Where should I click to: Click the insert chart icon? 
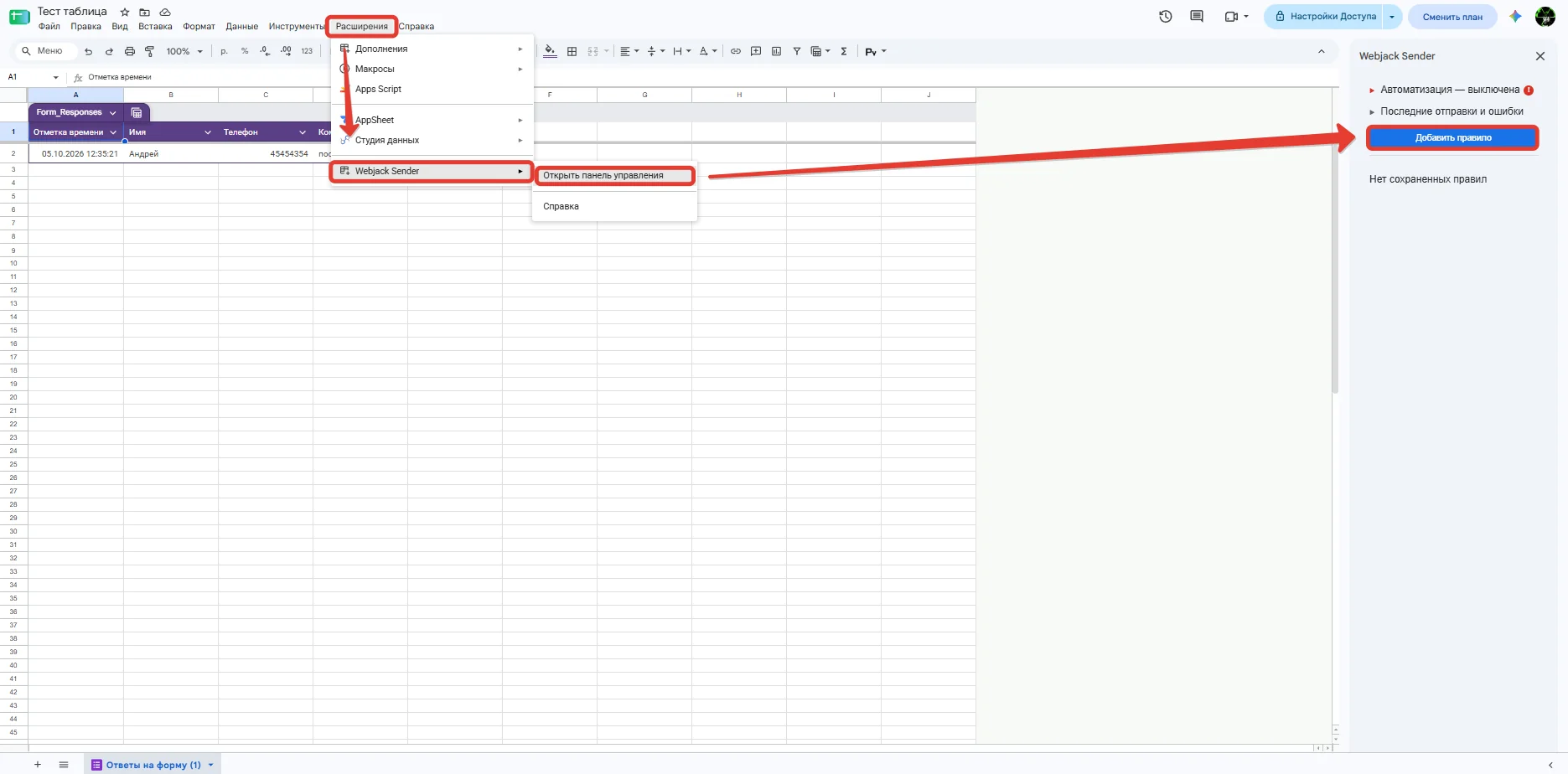776,52
